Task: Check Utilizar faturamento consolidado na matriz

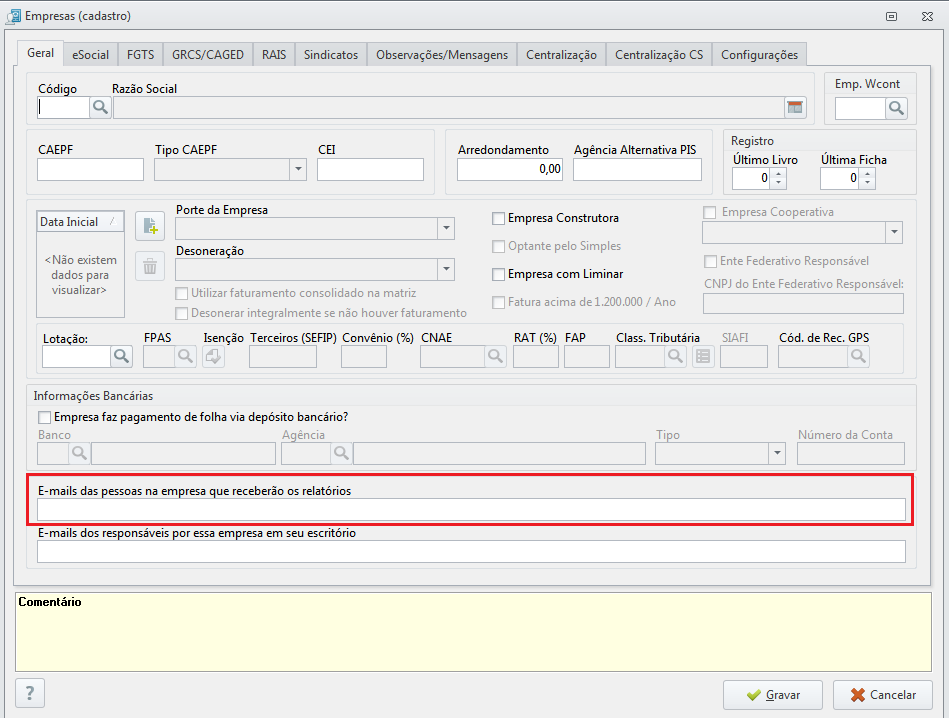Action: click(x=181, y=294)
